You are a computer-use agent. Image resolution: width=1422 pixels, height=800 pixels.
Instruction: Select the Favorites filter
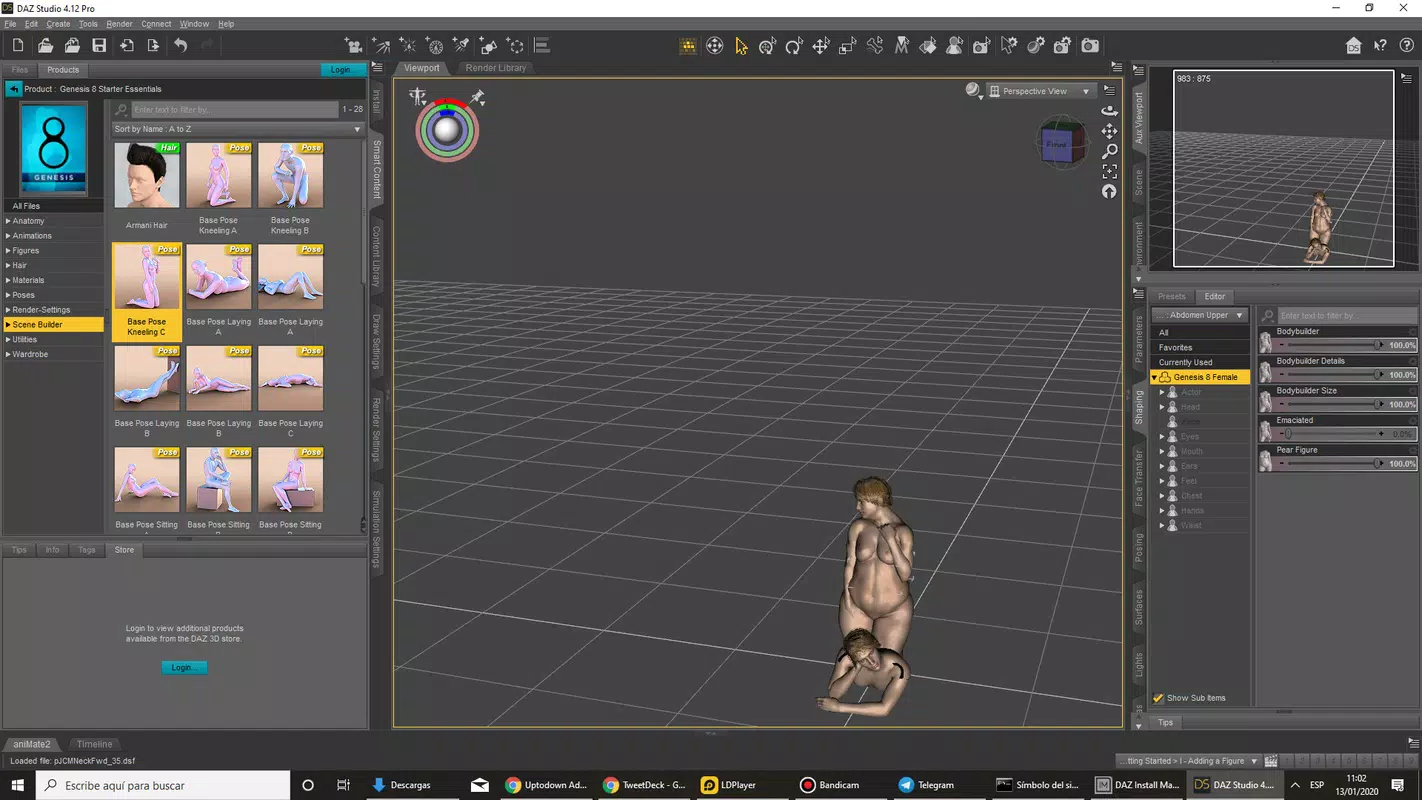coord(1199,347)
